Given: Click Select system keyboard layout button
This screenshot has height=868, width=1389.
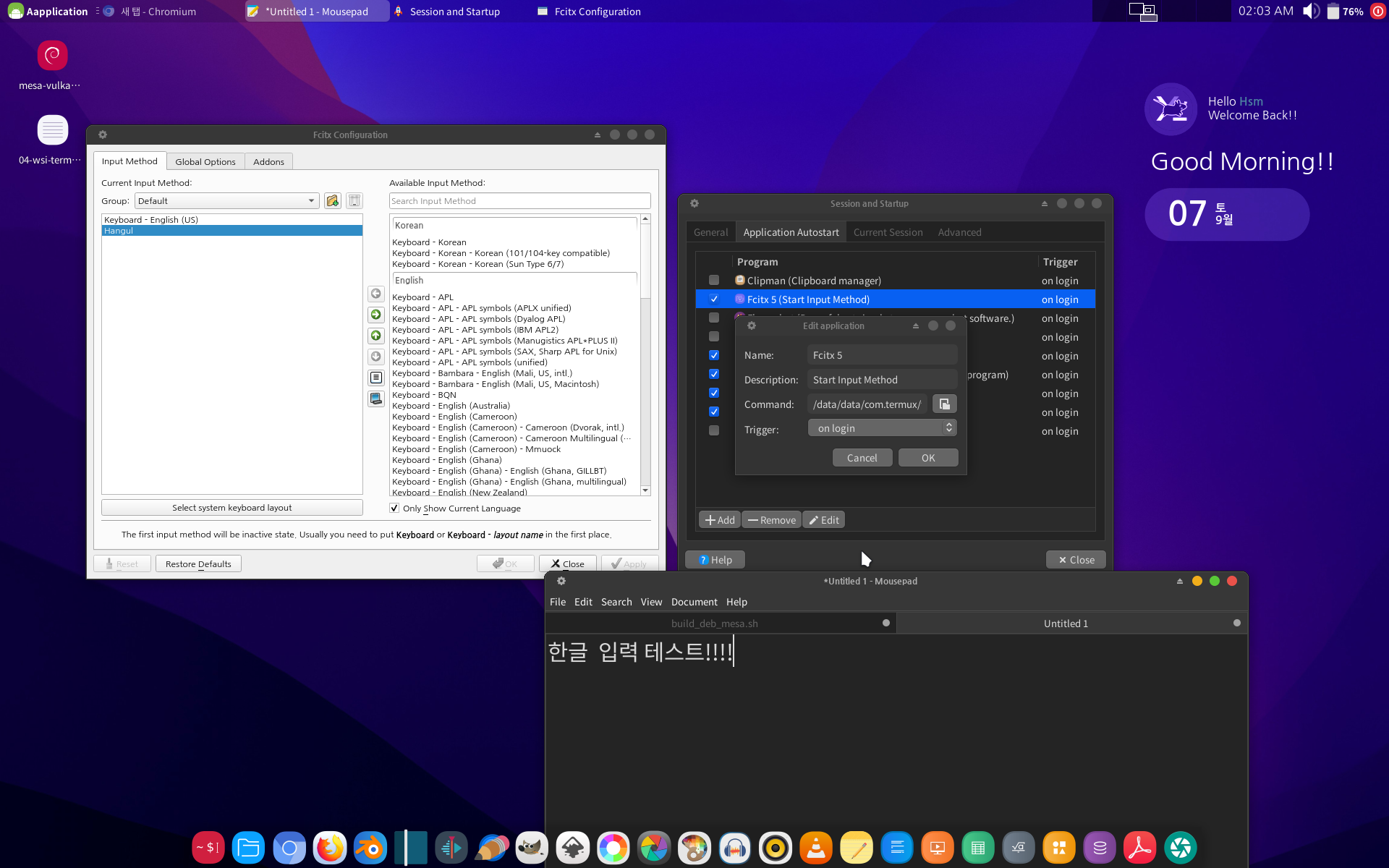Looking at the screenshot, I should [x=232, y=508].
